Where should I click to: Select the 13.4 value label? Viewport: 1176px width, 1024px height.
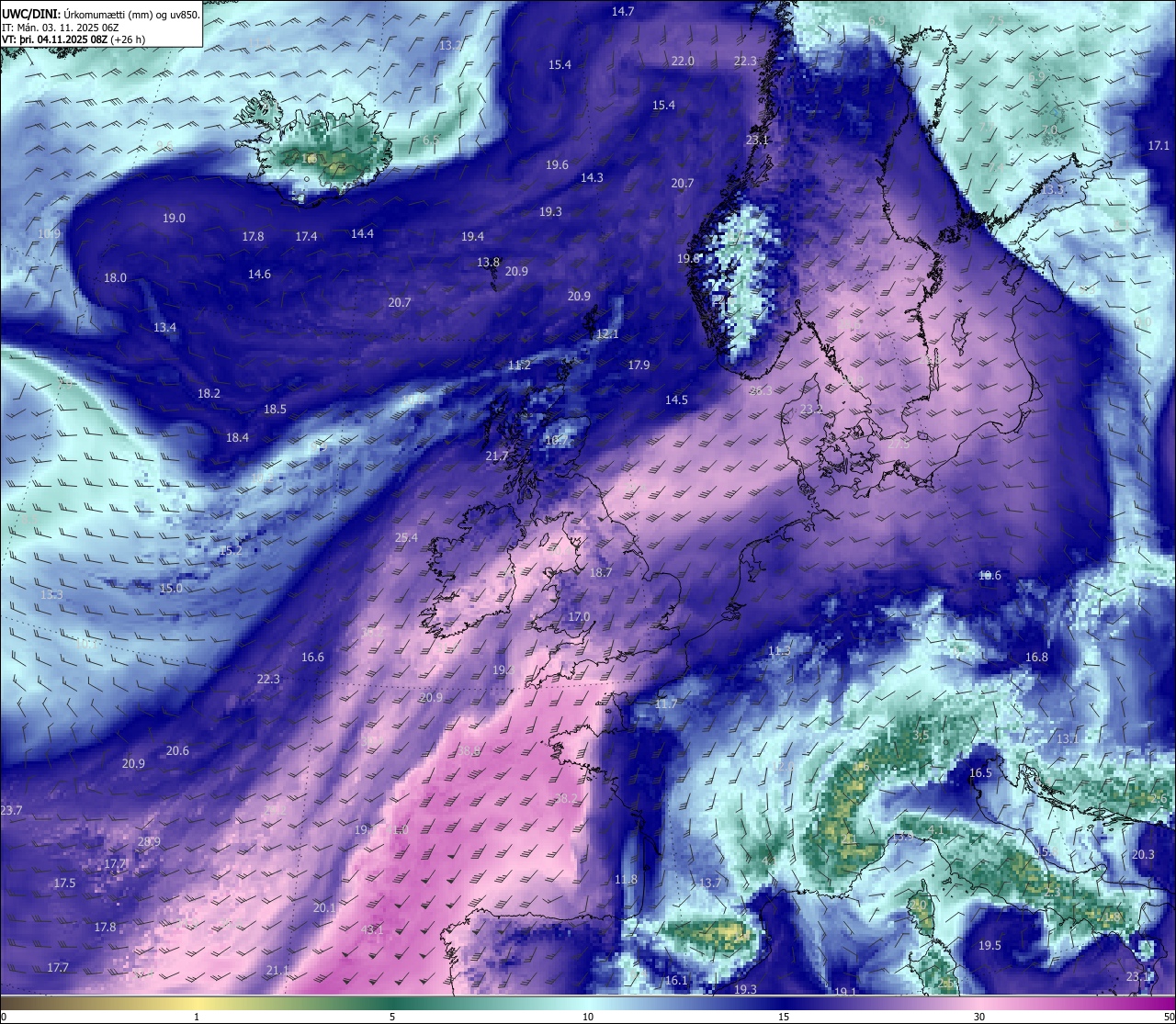click(164, 328)
